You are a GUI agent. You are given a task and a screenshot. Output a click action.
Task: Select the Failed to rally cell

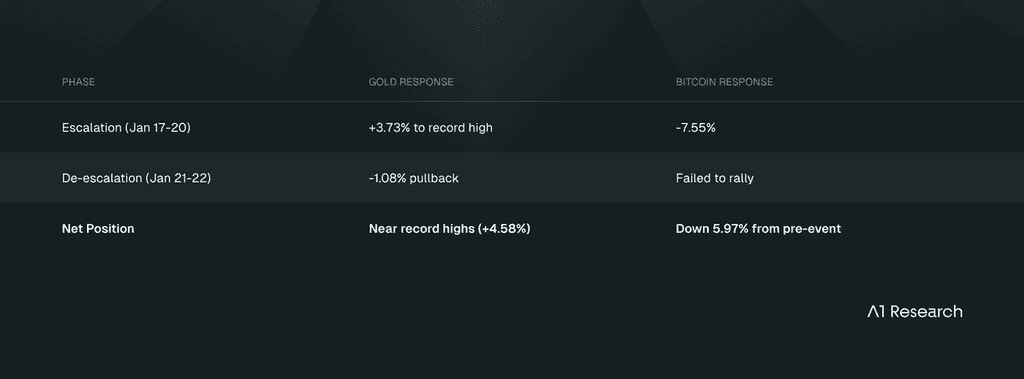pyautogui.click(x=714, y=178)
